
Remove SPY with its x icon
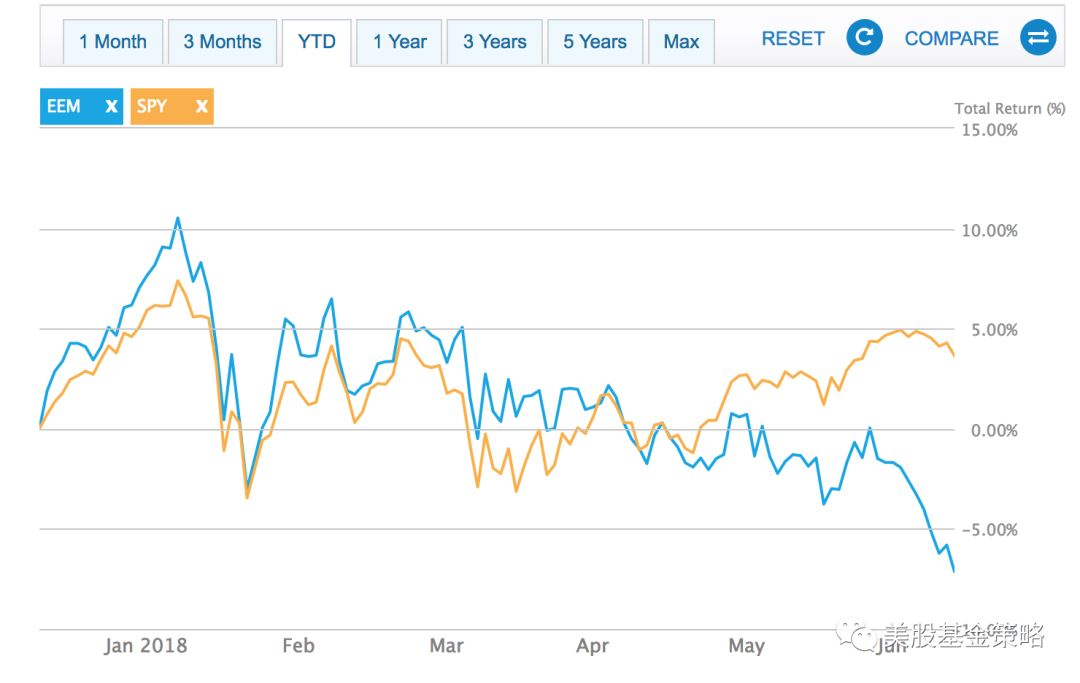click(x=201, y=106)
